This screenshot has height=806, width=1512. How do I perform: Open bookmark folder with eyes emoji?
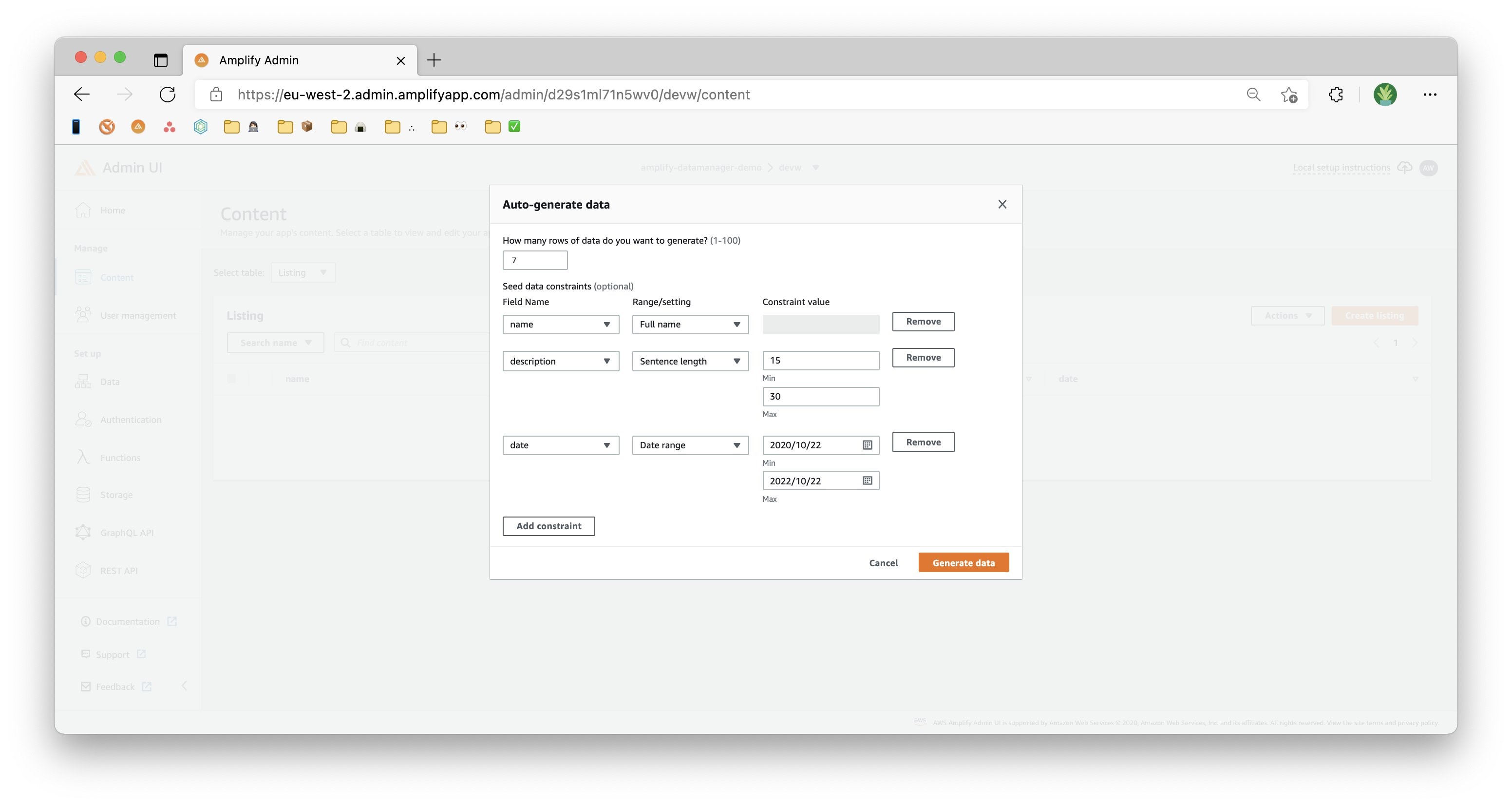pyautogui.click(x=449, y=126)
